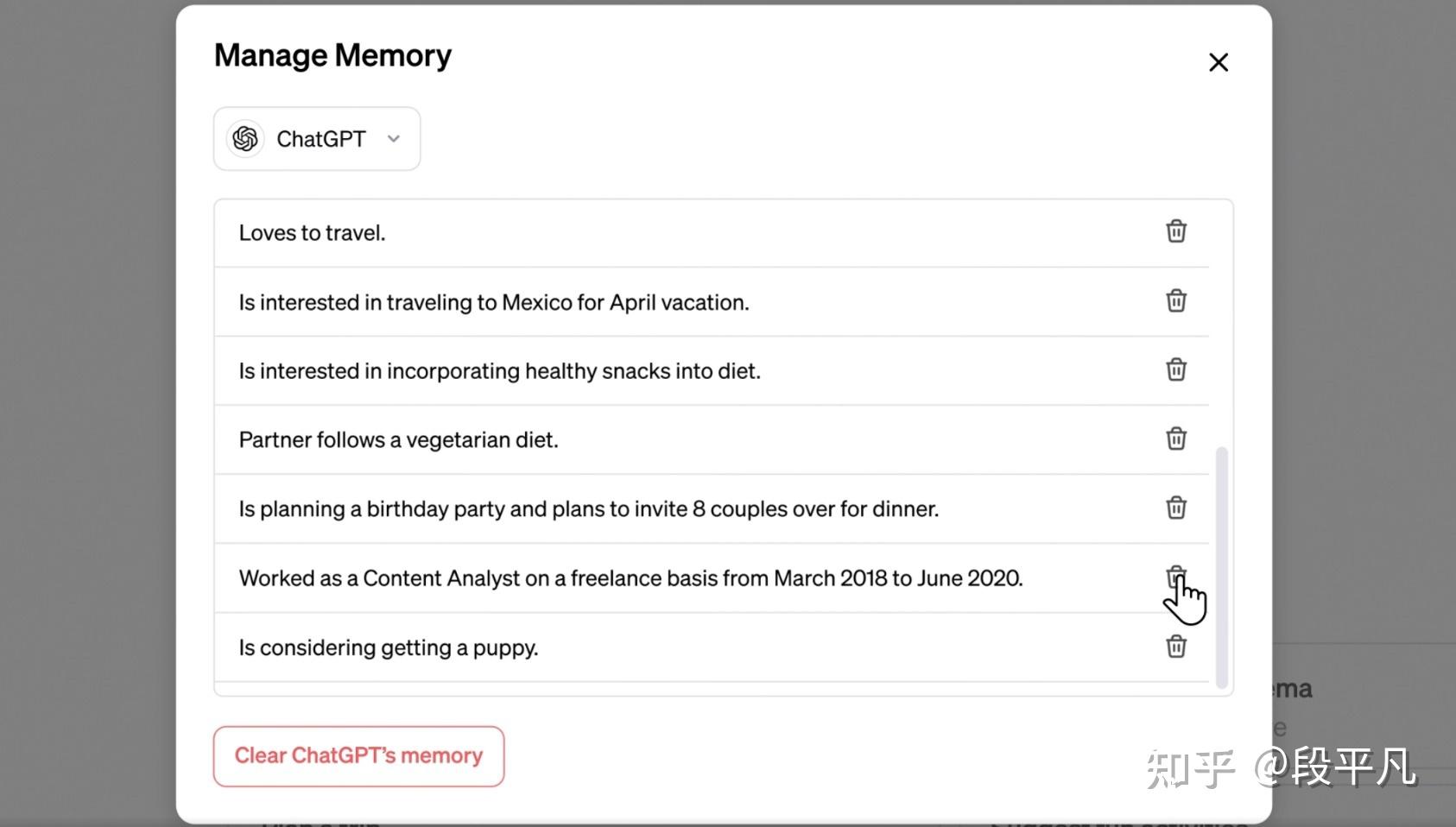
Task: Expand the dropdown chevron next to ChatGPT
Action: tap(394, 139)
